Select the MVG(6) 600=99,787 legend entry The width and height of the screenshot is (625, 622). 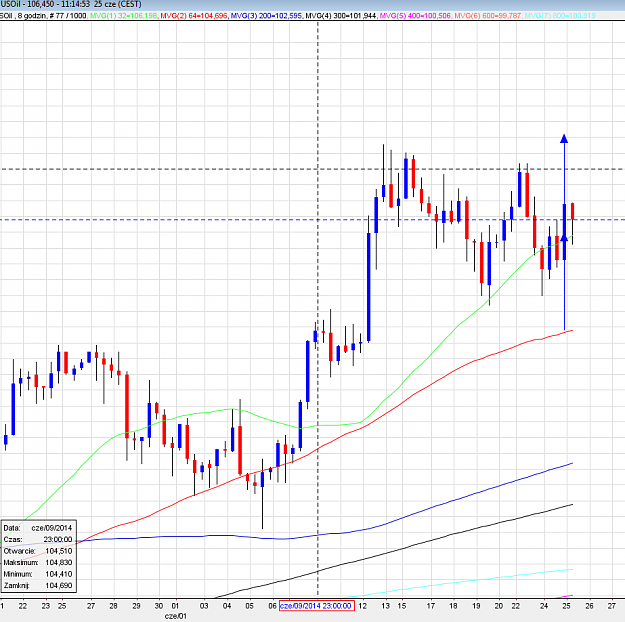pos(488,16)
